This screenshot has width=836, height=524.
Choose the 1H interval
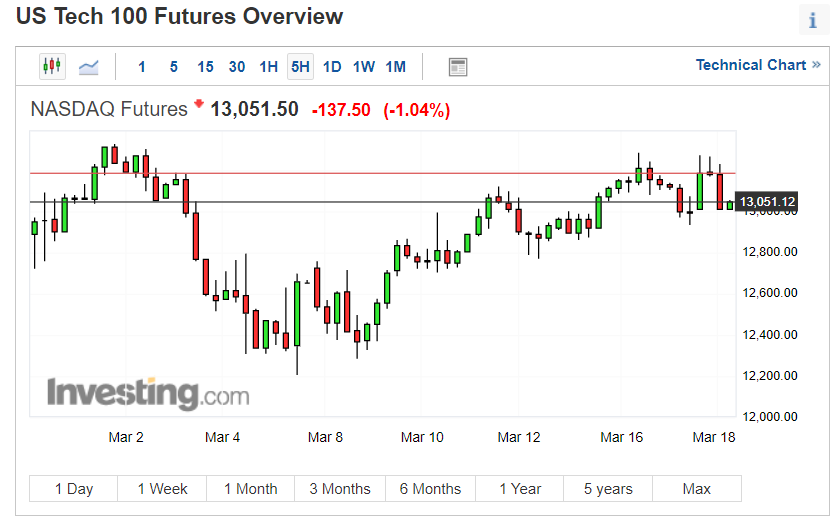click(269, 67)
